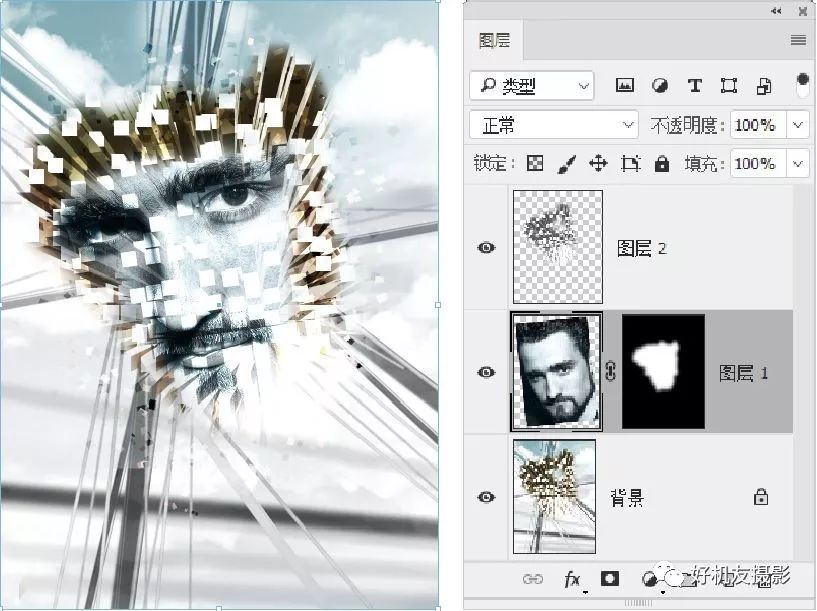
Task: Select the 图层 2 layer name
Action: pos(641,248)
